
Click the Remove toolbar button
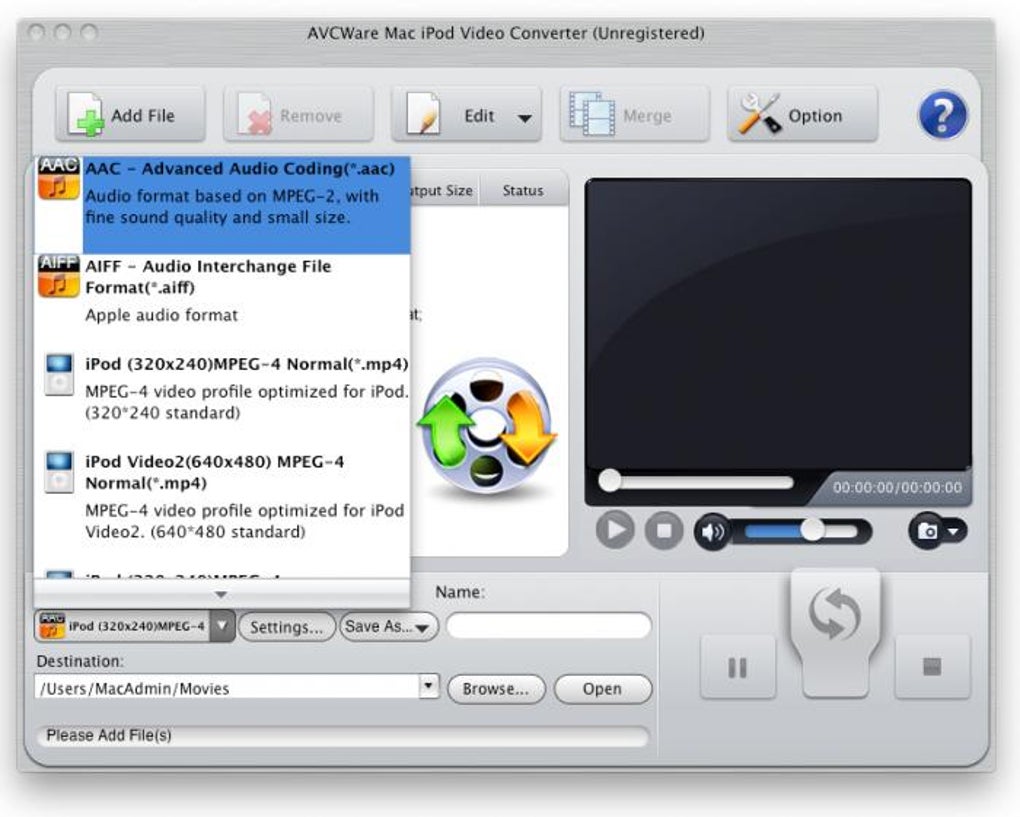[299, 115]
